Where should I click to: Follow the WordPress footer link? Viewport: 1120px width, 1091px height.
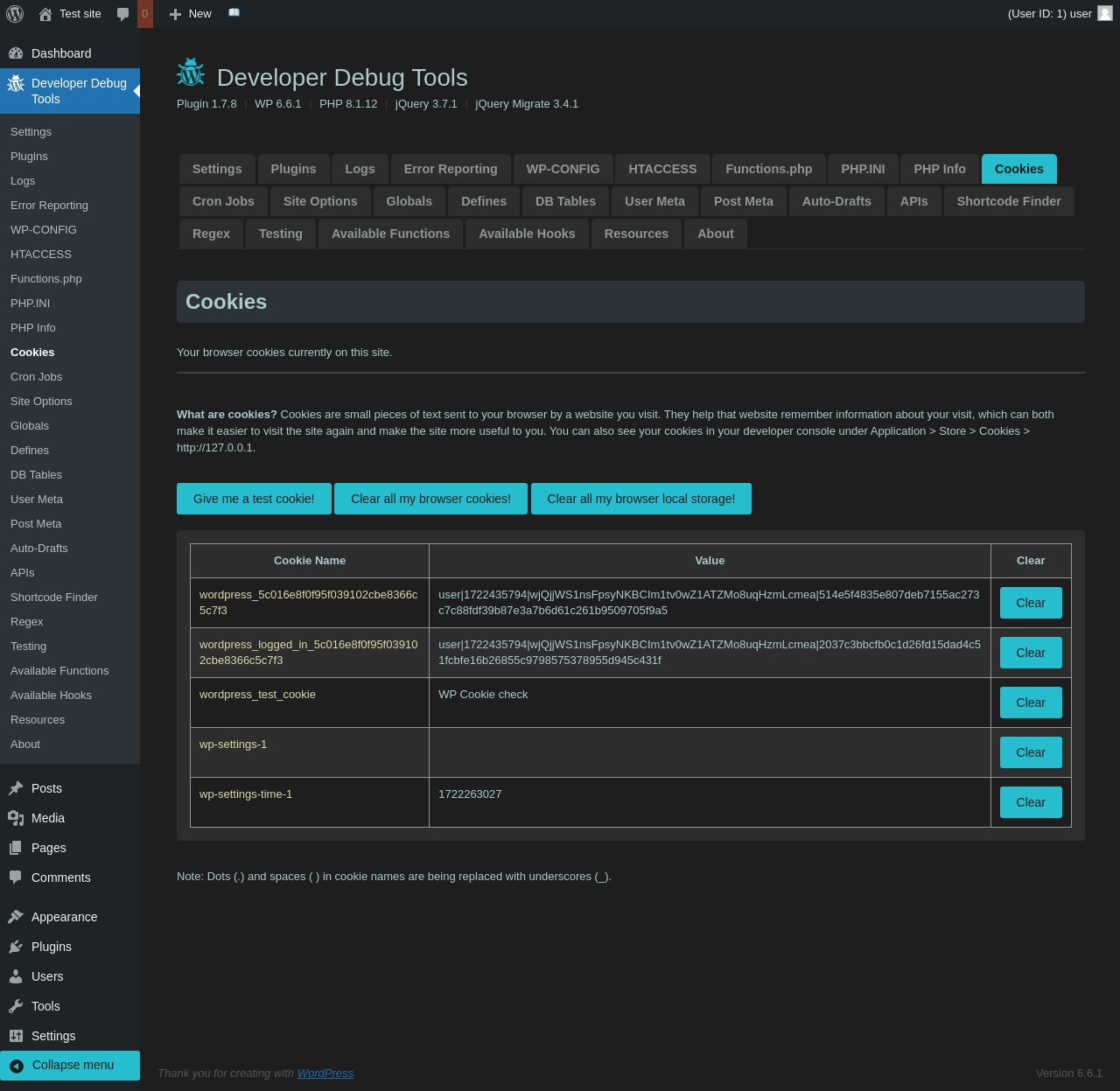pyautogui.click(x=325, y=1074)
